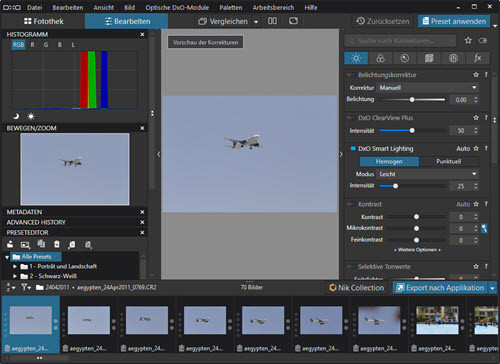Open the Arbeitsbereich menu
The image size is (500, 364).
[x=273, y=7]
